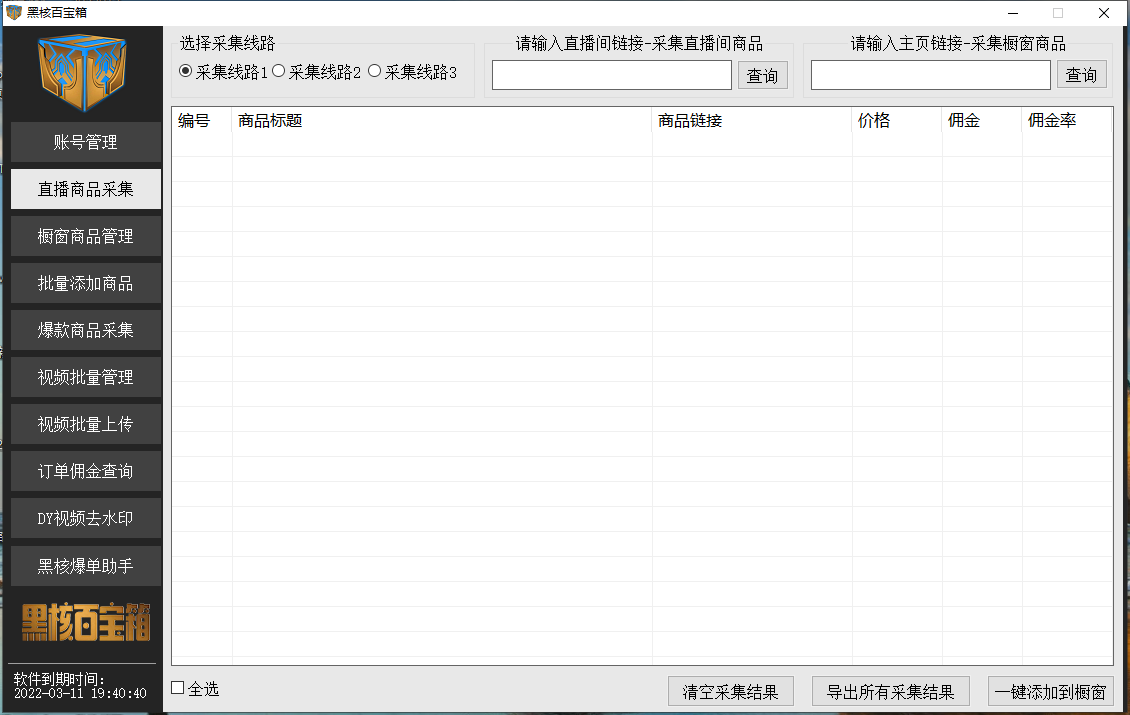Open 爆款商品采集 section
The image size is (1130, 715).
86,330
